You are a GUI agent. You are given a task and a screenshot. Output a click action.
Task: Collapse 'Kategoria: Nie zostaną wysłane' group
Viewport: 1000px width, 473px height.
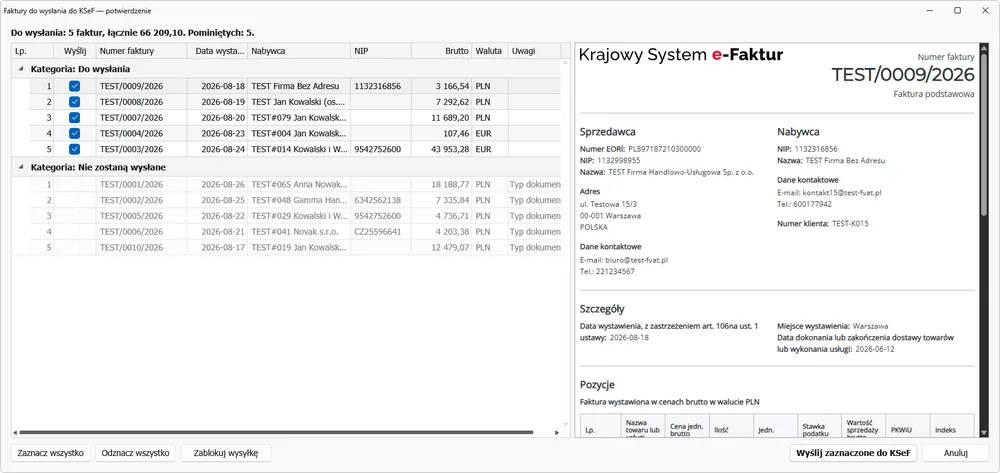pos(20,168)
